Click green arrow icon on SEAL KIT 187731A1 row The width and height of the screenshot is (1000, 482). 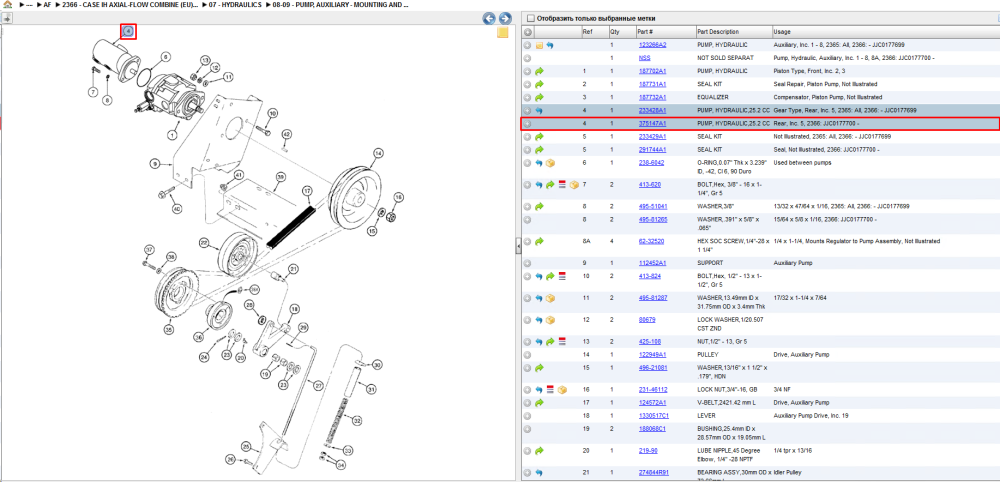pyautogui.click(x=539, y=84)
